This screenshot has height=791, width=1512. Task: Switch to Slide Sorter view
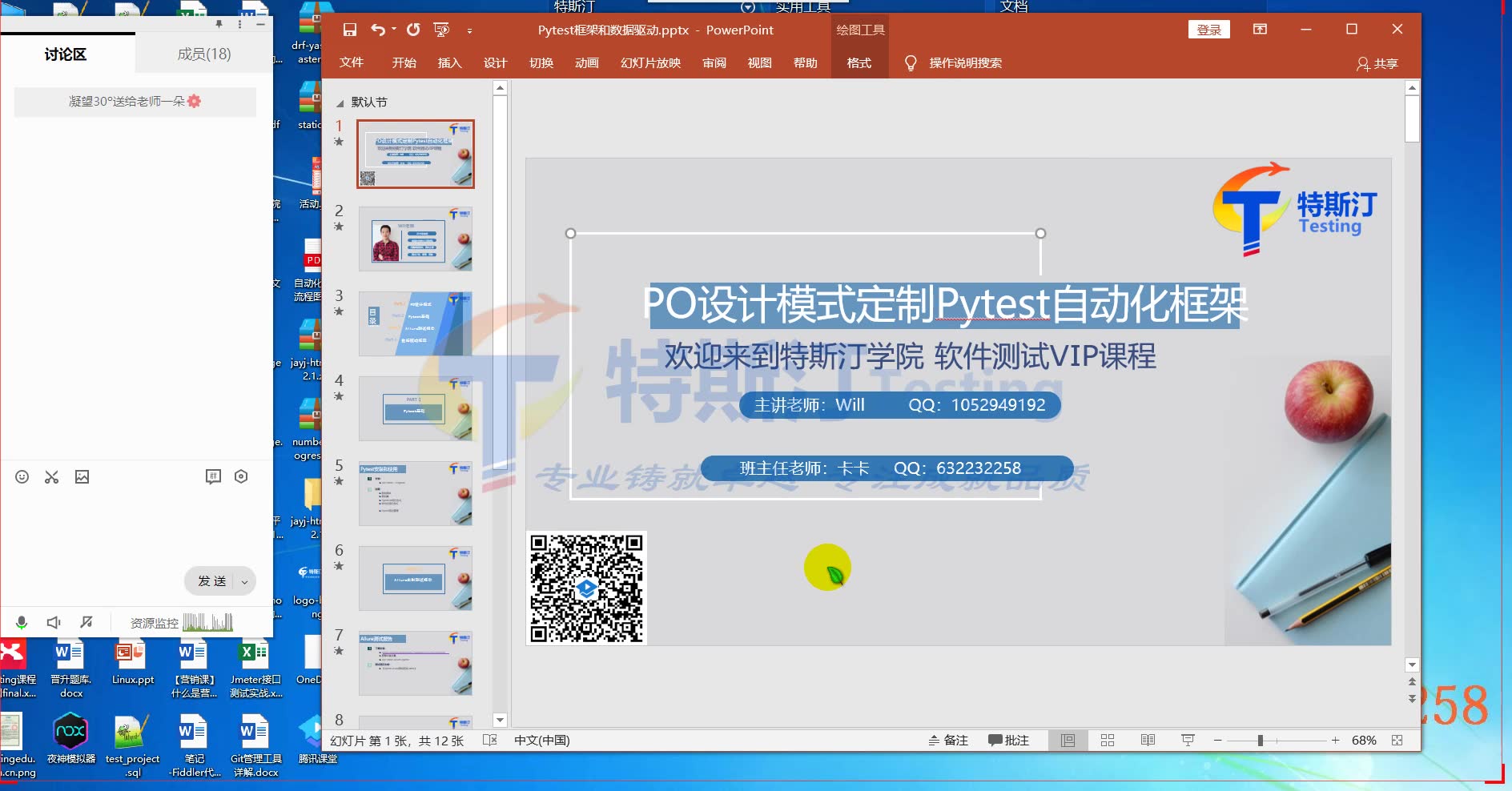[1108, 740]
